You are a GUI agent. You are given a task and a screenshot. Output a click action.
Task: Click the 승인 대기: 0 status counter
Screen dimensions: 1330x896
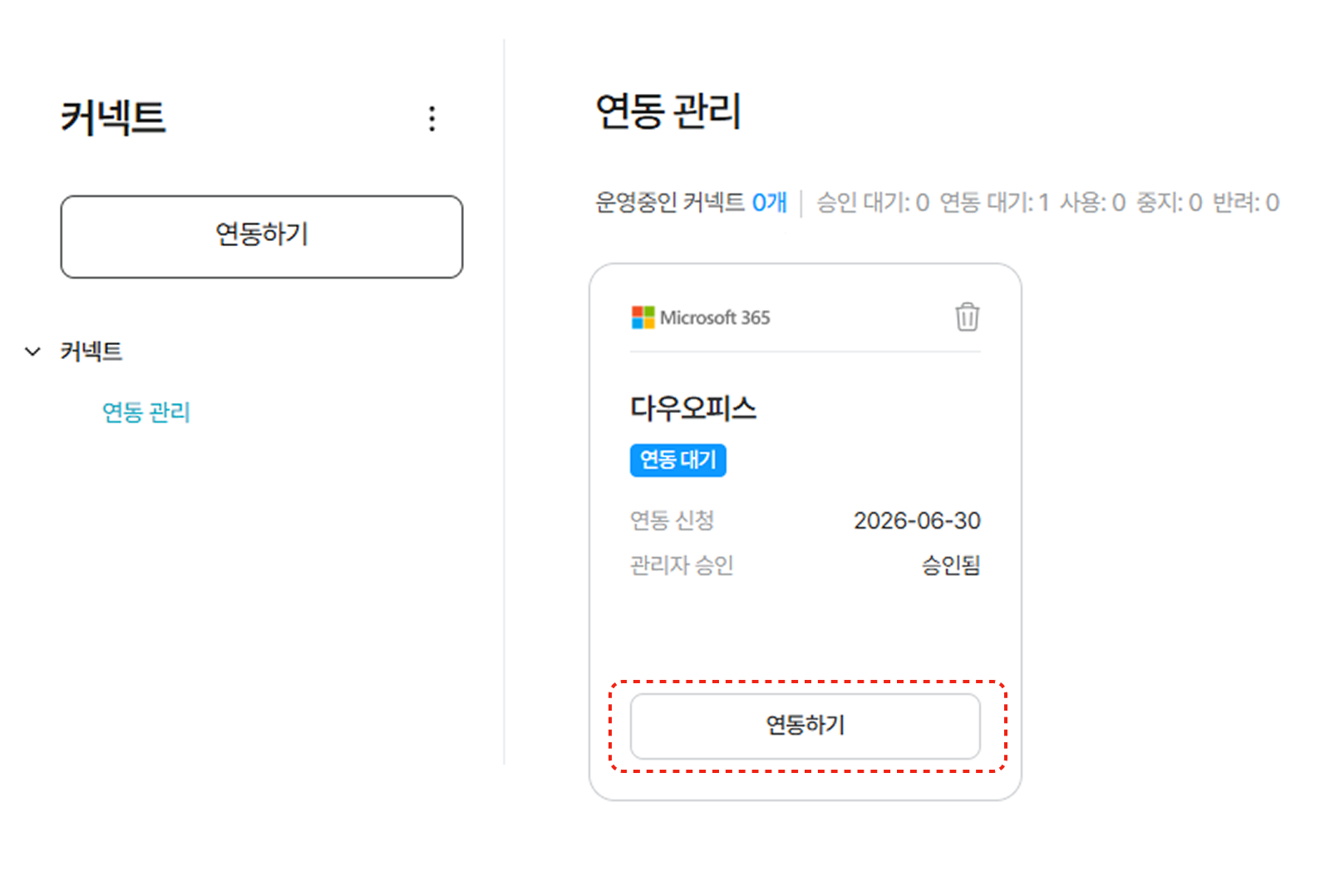873,203
